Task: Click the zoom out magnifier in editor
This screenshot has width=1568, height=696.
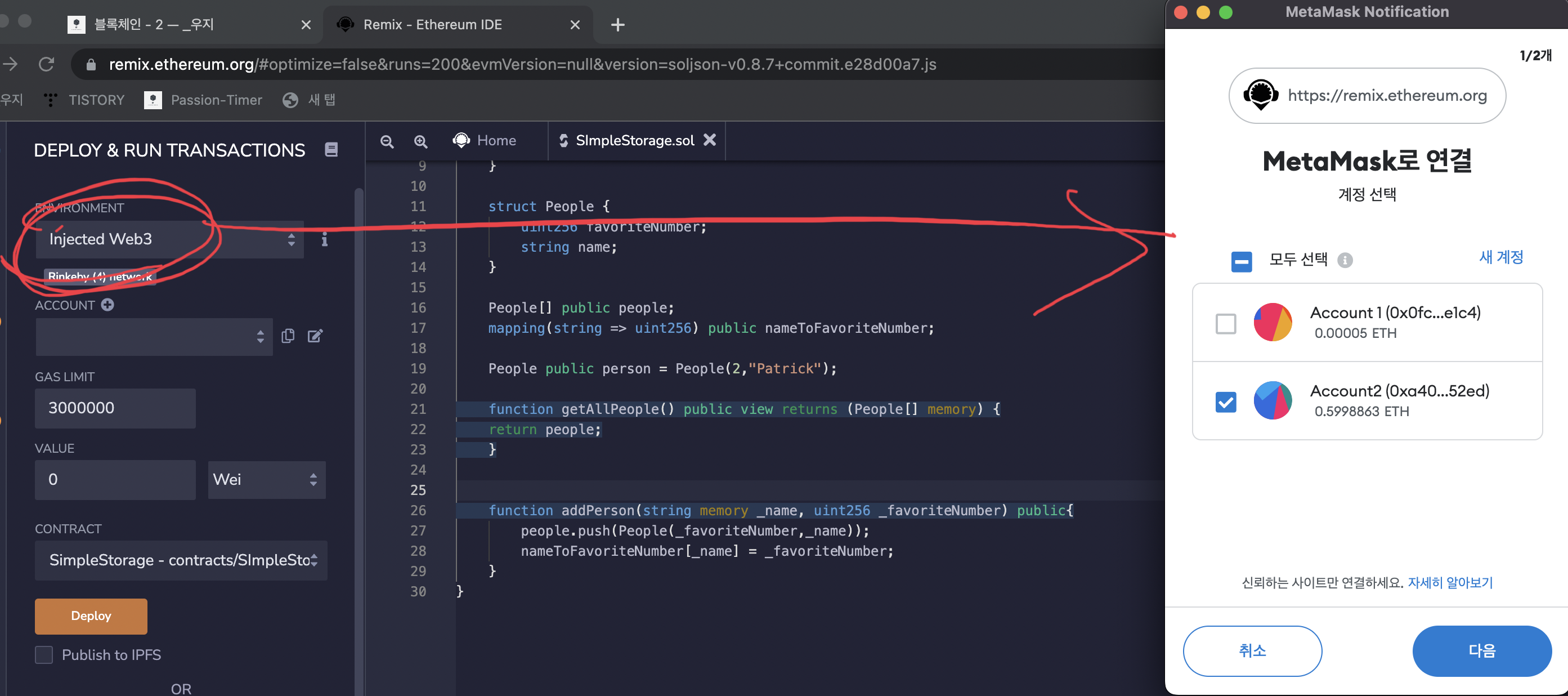Action: click(x=387, y=141)
